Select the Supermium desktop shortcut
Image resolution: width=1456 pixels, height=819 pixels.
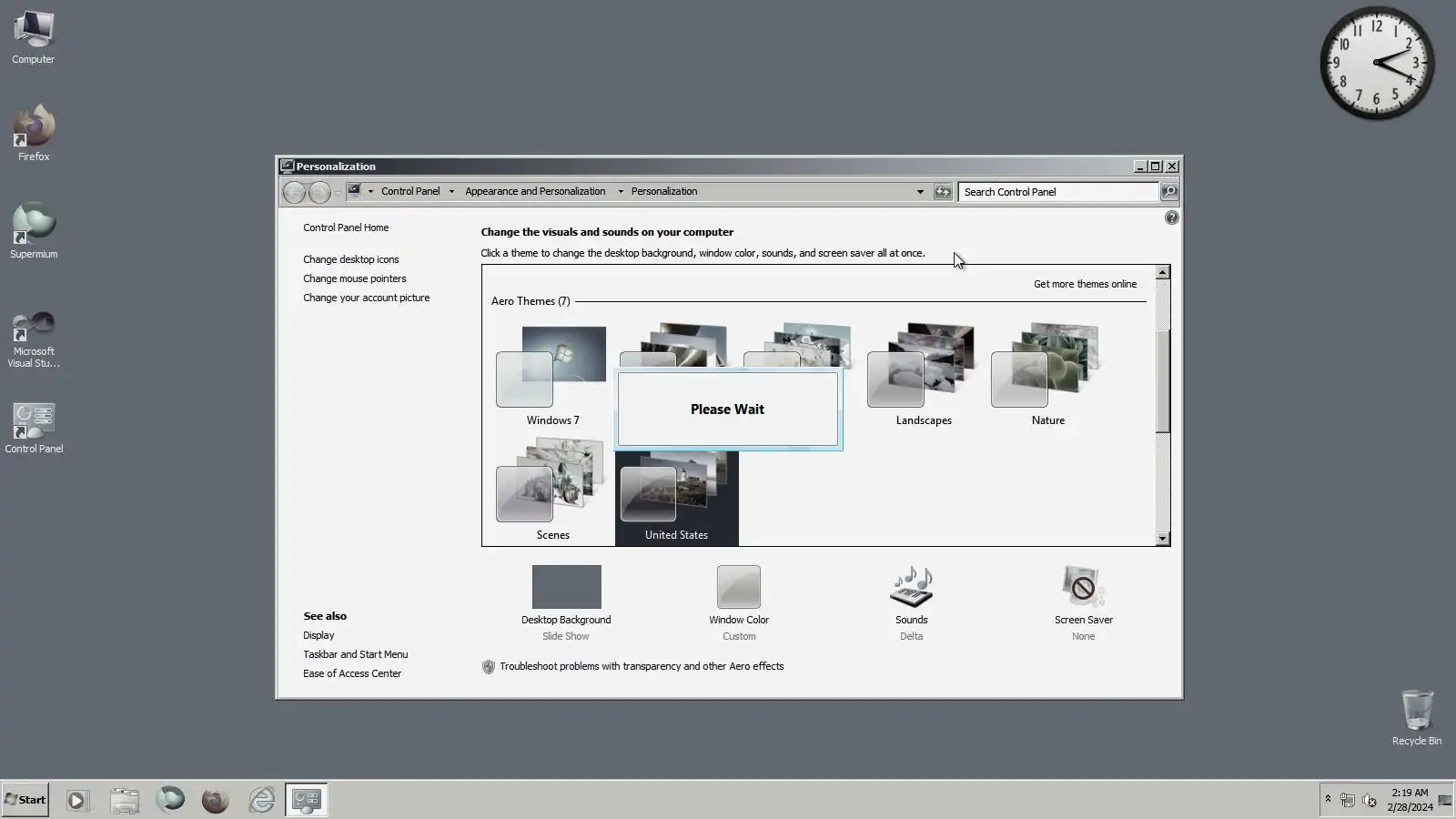pyautogui.click(x=34, y=231)
